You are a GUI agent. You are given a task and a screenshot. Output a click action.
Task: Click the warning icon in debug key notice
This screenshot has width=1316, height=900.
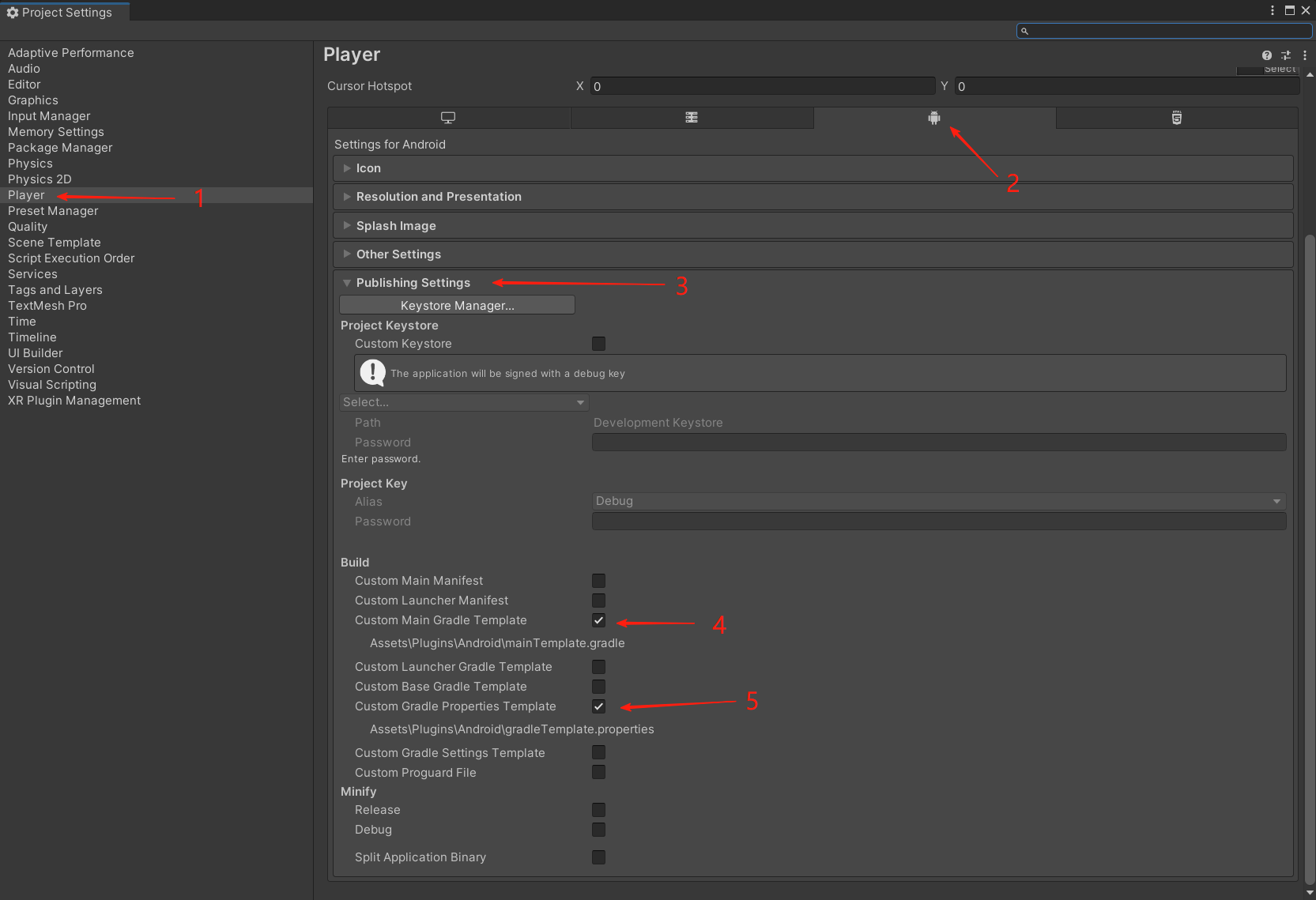372,372
